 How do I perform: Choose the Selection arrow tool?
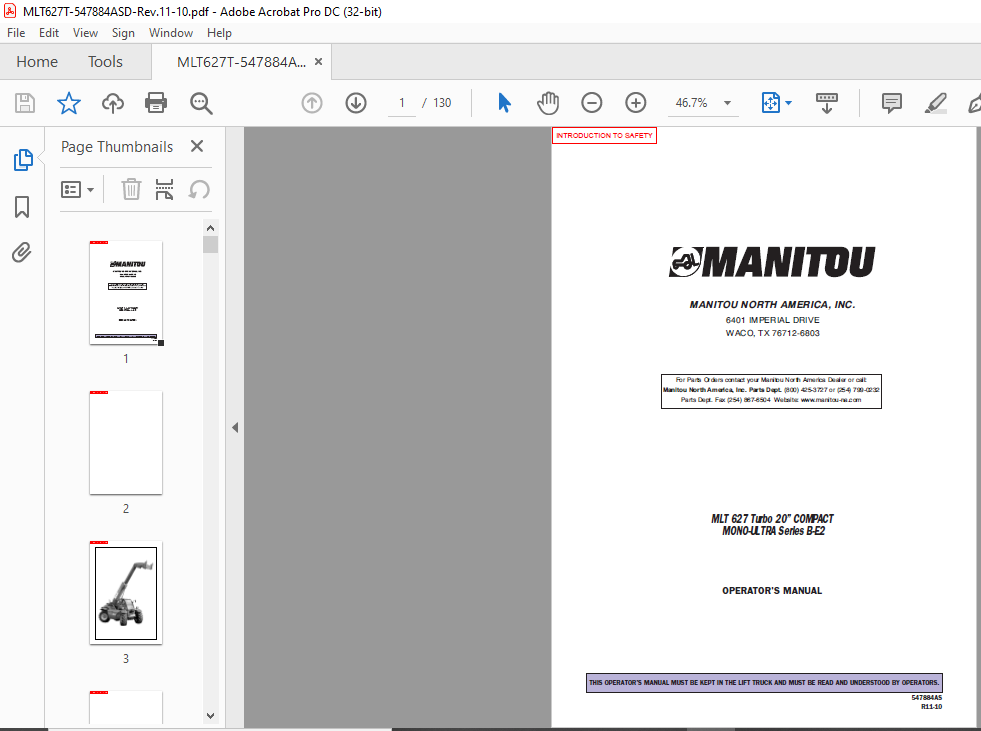pos(504,103)
